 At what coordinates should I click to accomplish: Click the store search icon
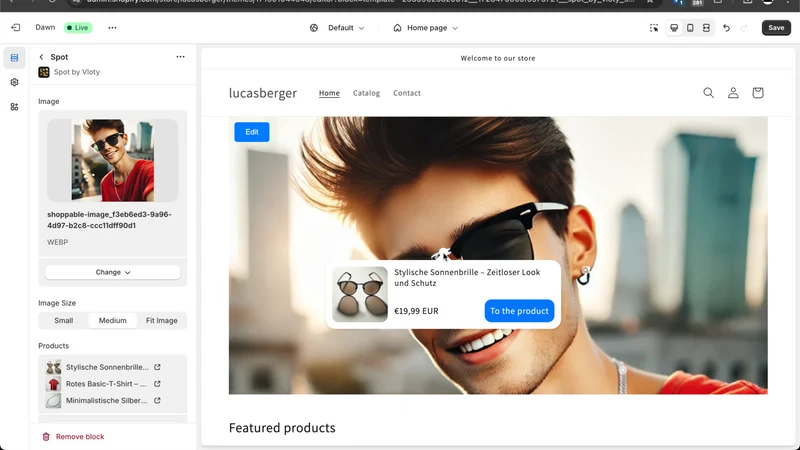click(709, 93)
